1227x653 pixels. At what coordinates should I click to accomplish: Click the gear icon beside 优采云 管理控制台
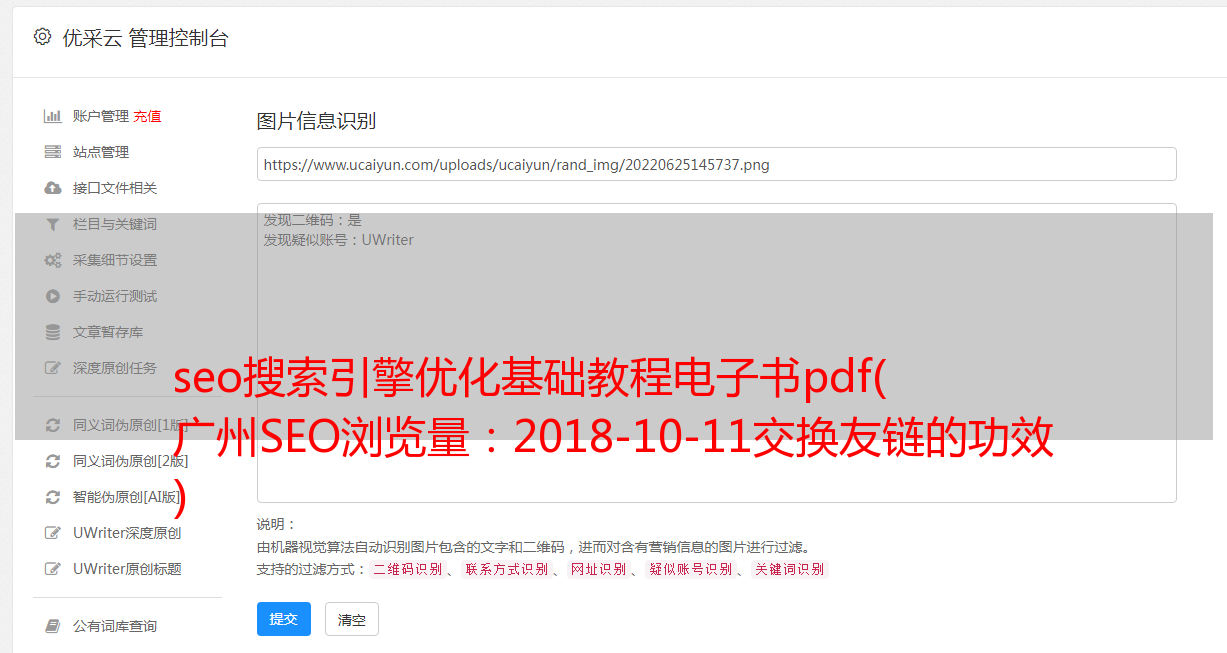pos(42,37)
